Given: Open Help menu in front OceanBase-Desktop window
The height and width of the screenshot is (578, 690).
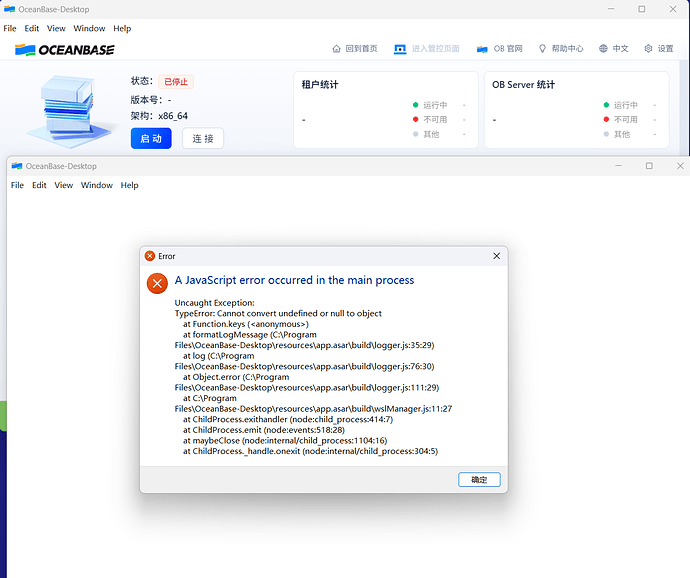Looking at the screenshot, I should point(129,185).
